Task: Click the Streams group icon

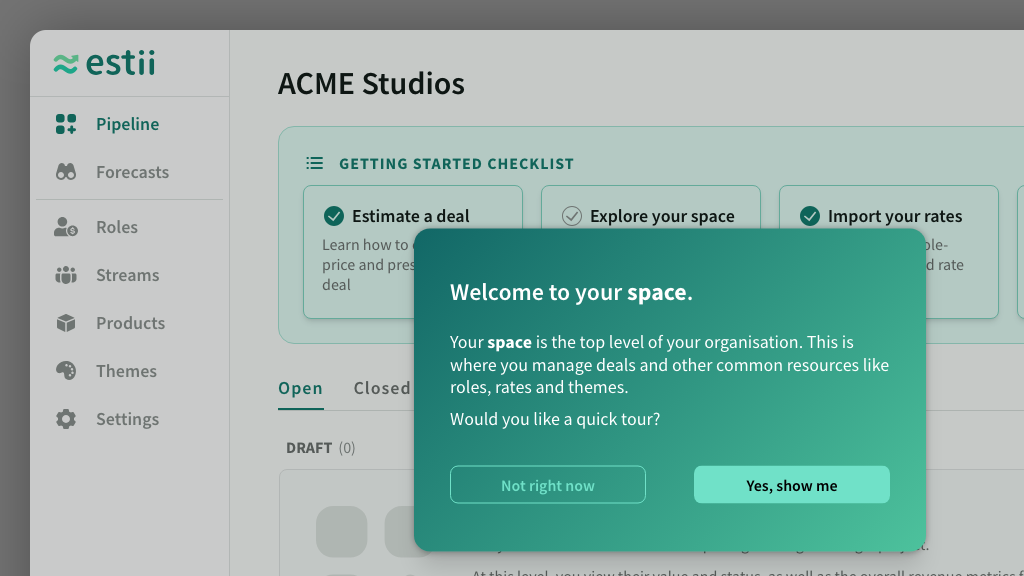Action: click(x=66, y=275)
